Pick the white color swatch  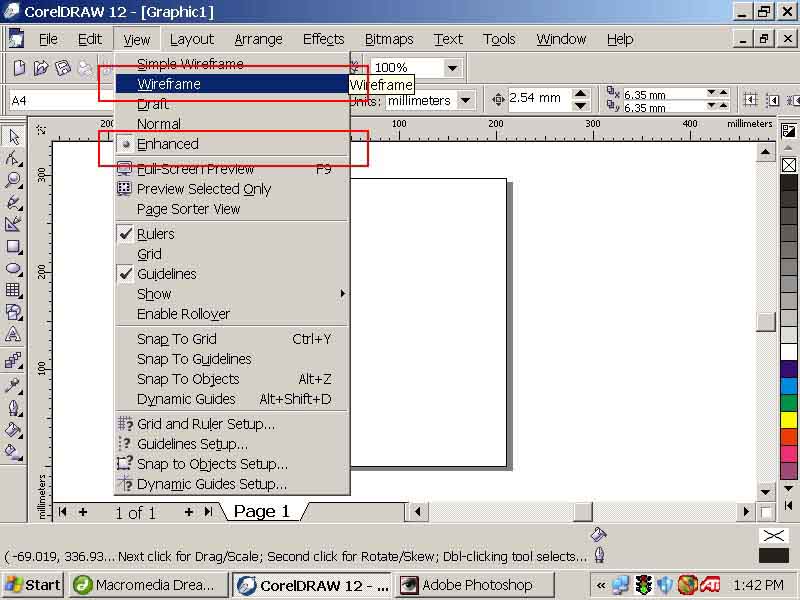click(x=789, y=352)
